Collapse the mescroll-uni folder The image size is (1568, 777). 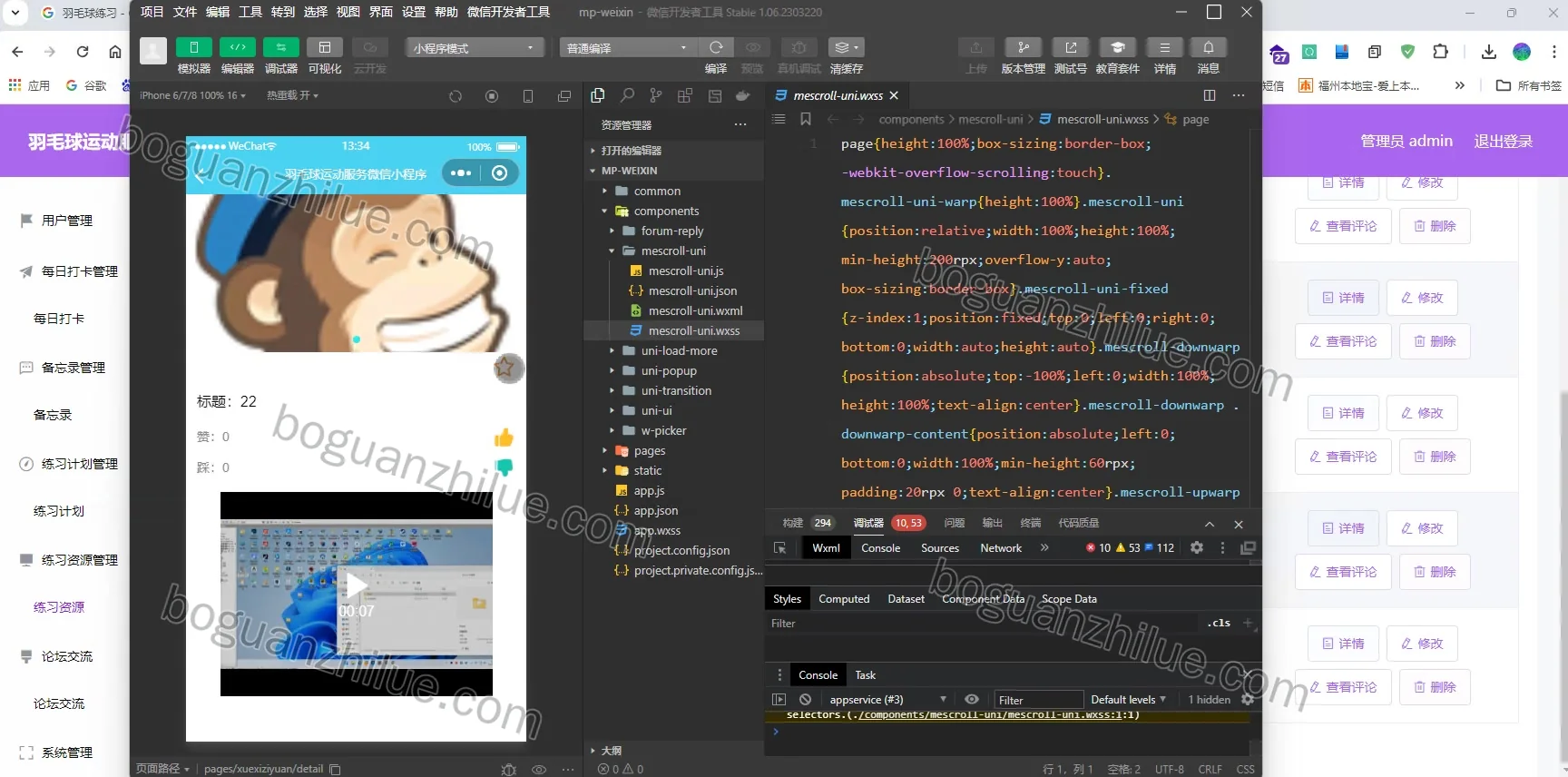[673, 251]
